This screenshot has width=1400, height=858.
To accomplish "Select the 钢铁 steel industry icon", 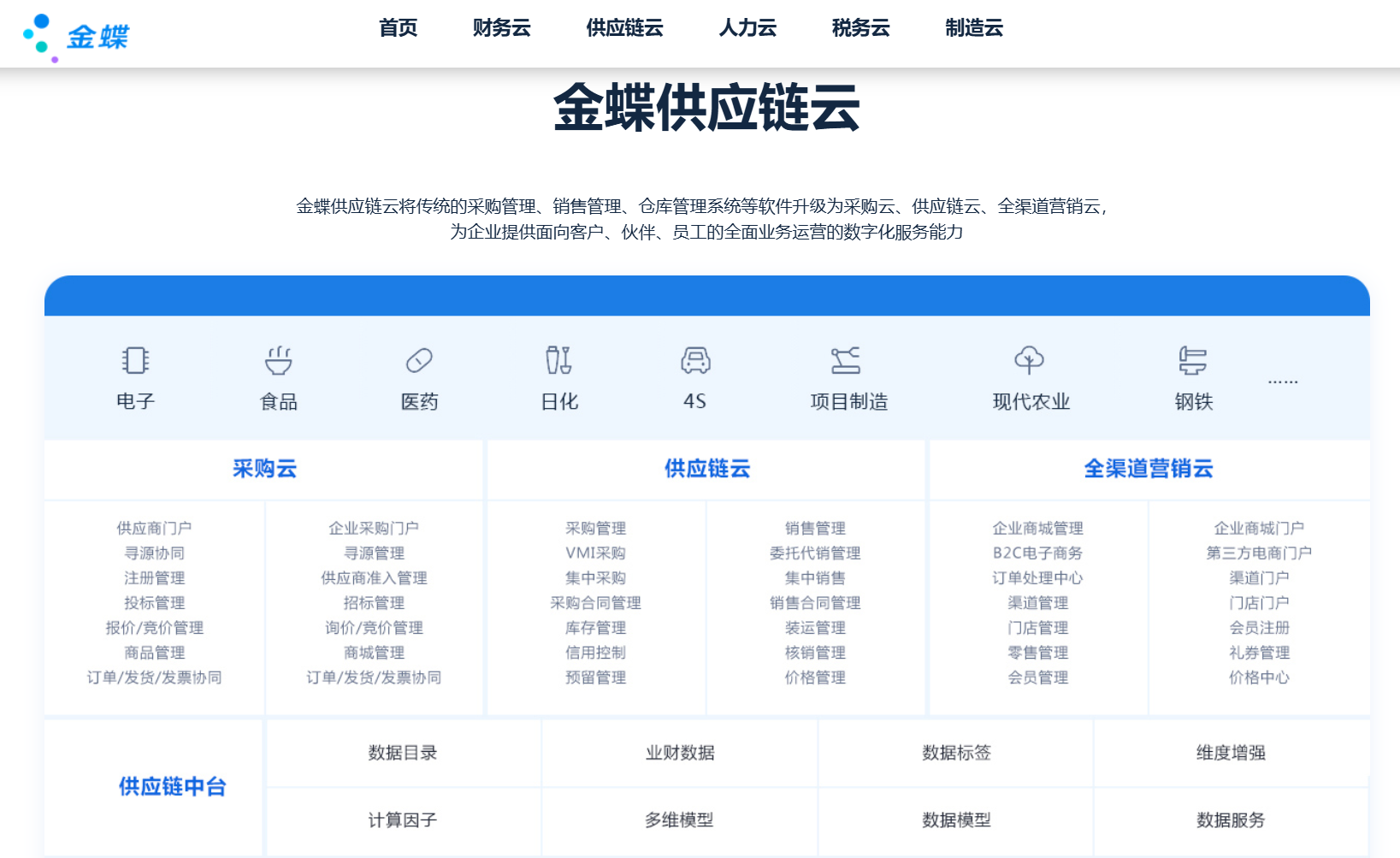I will pyautogui.click(x=1192, y=360).
